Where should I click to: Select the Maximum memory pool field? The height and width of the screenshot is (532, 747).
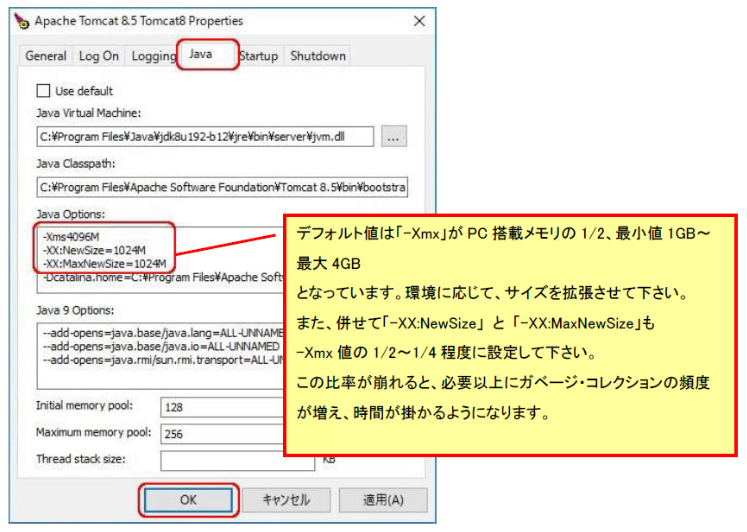220,434
